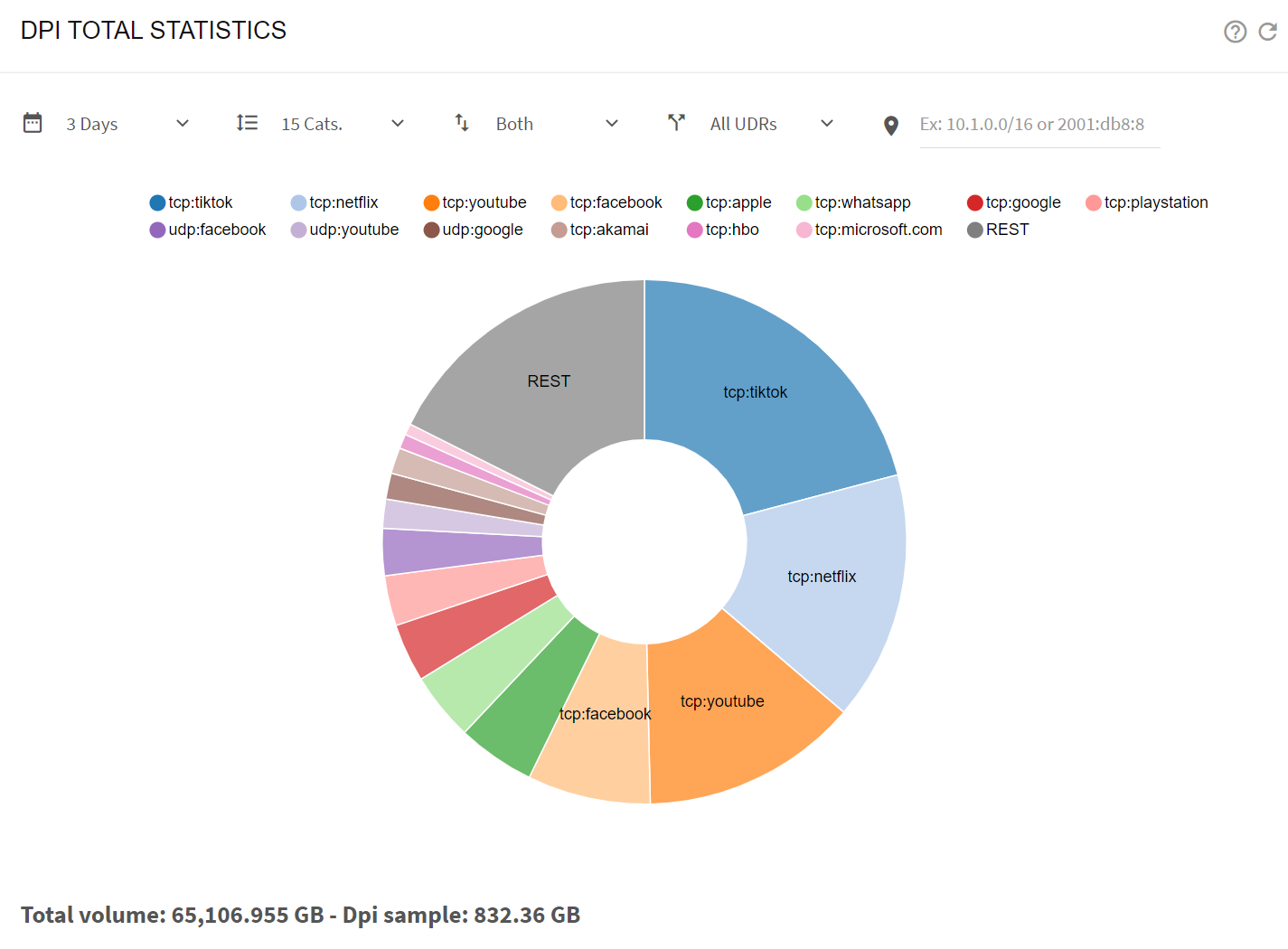Click tcp:microsoft.com legend label
1288x949 pixels.
click(879, 230)
